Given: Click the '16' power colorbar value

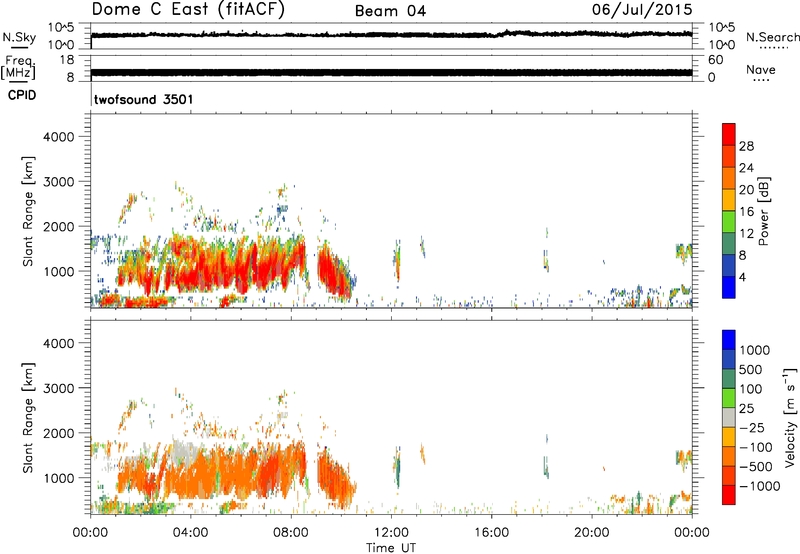Looking at the screenshot, I should click(x=746, y=212).
